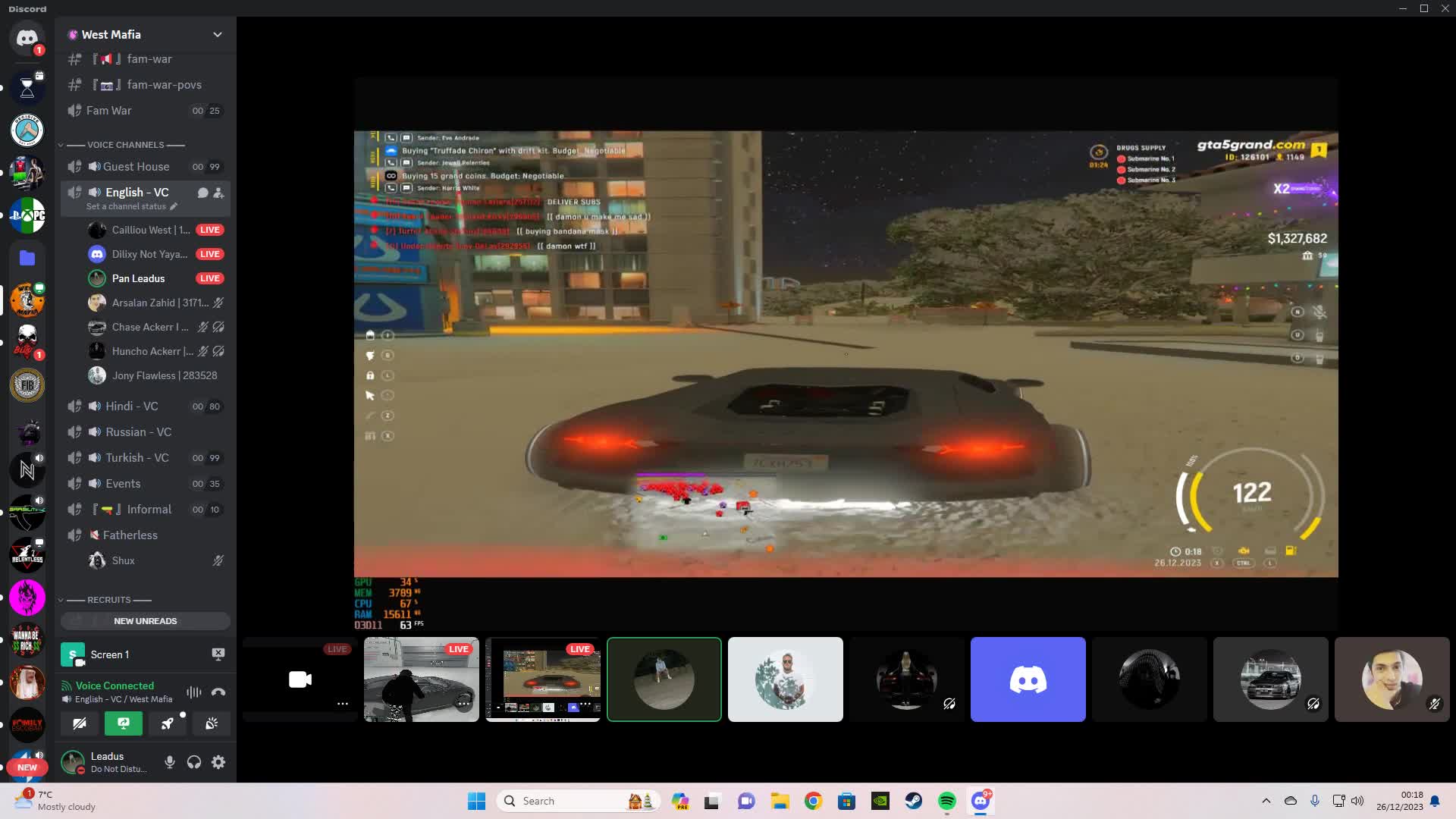Select Huncho Ackerr in voice list
This screenshot has width=1456, height=819.
pyautogui.click(x=156, y=351)
